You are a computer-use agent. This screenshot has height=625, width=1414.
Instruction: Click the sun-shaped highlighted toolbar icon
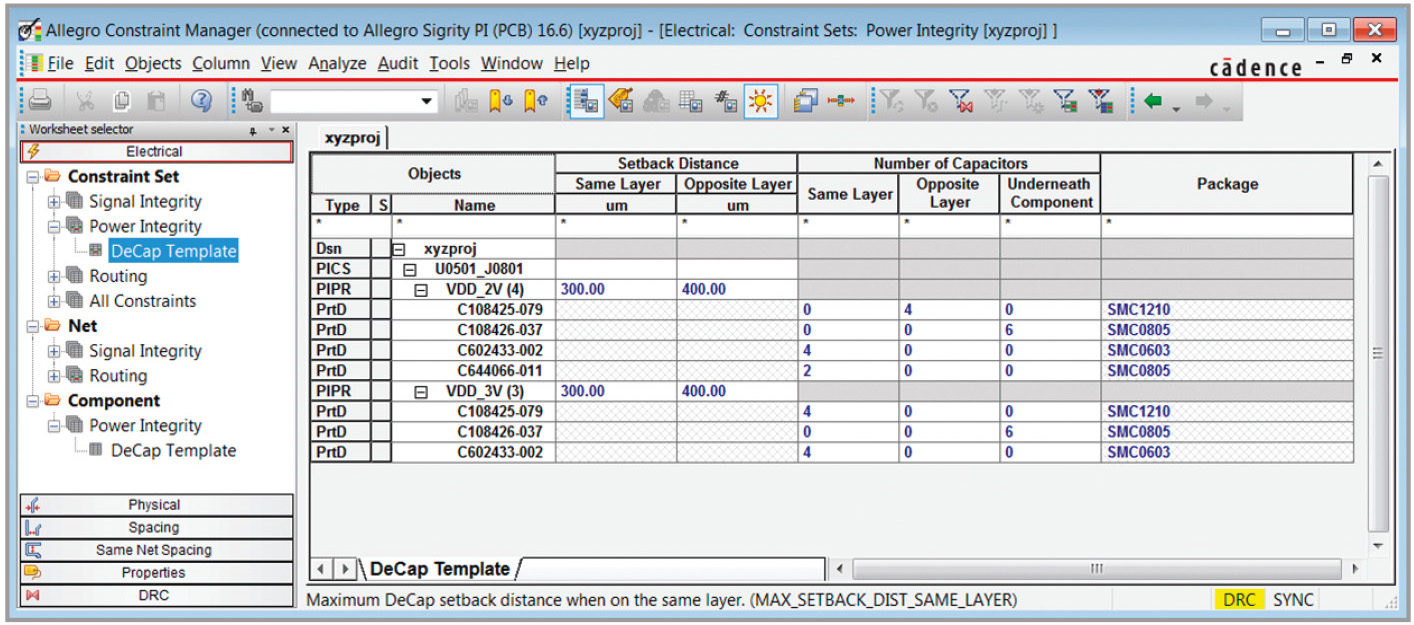point(761,101)
